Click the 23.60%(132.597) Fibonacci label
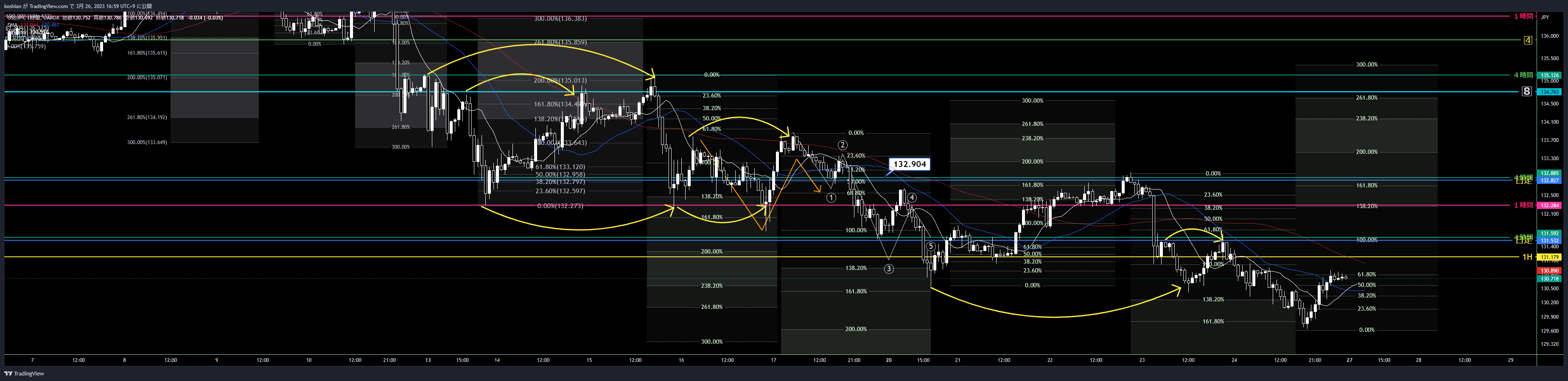Image resolution: width=1568 pixels, height=381 pixels. tap(560, 192)
